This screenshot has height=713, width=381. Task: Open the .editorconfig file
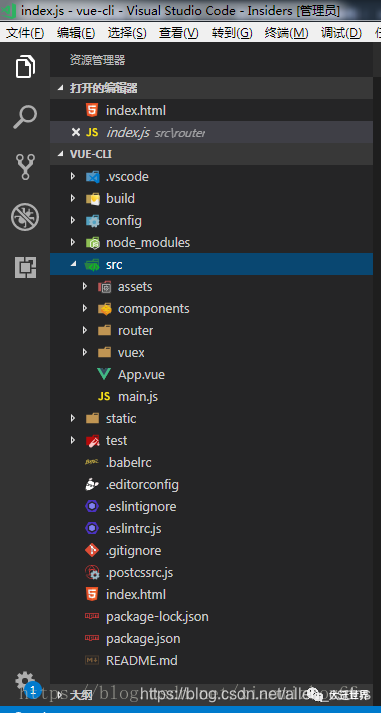pos(211,484)
